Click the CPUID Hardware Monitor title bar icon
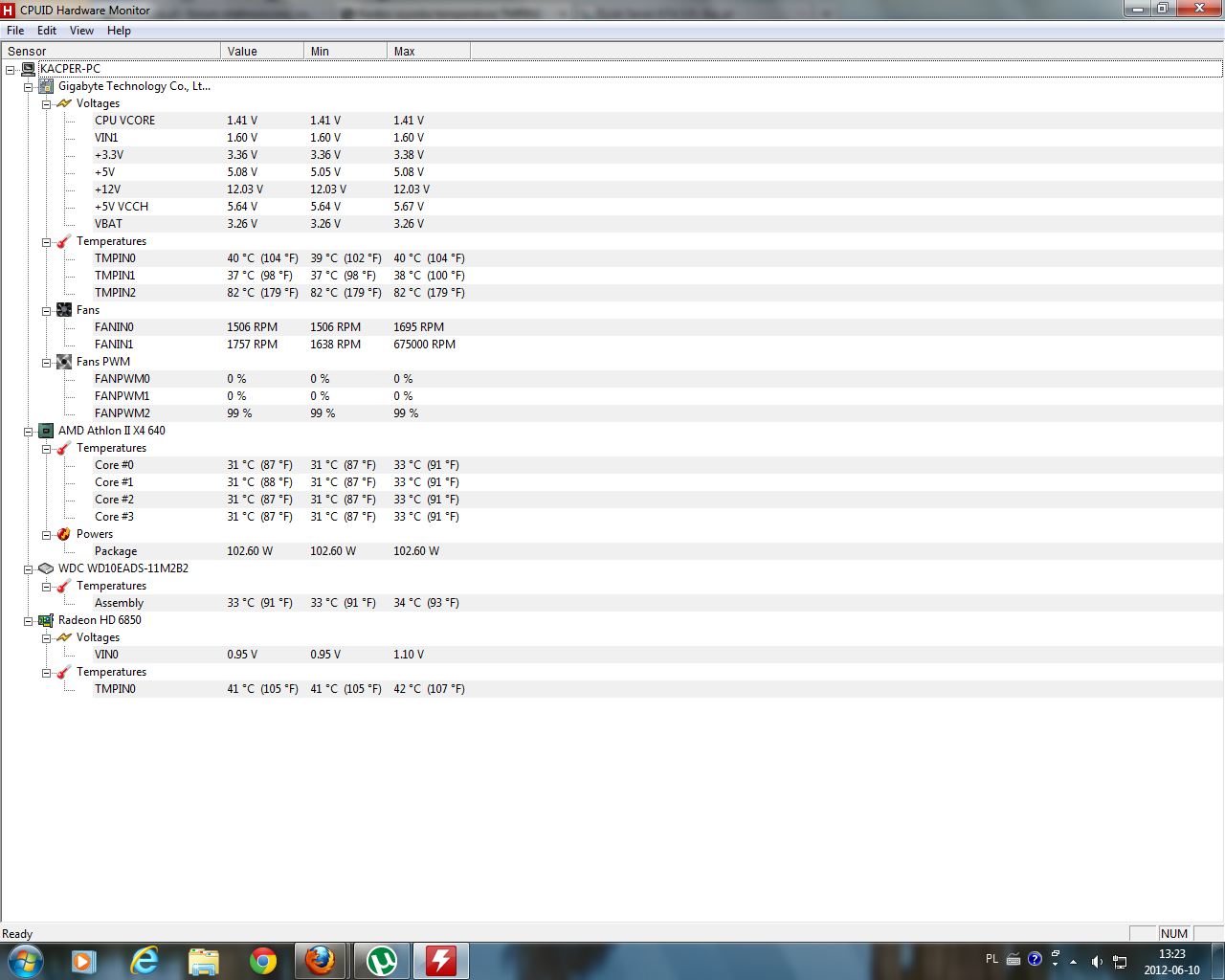This screenshot has height=980, width=1225. coord(9,10)
